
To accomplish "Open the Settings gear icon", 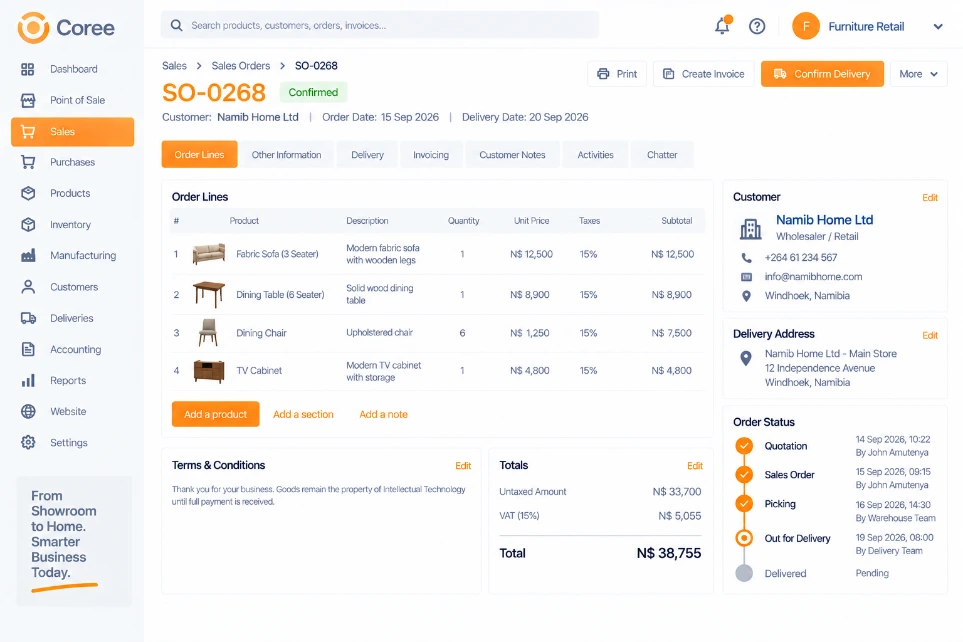I will 28,442.
